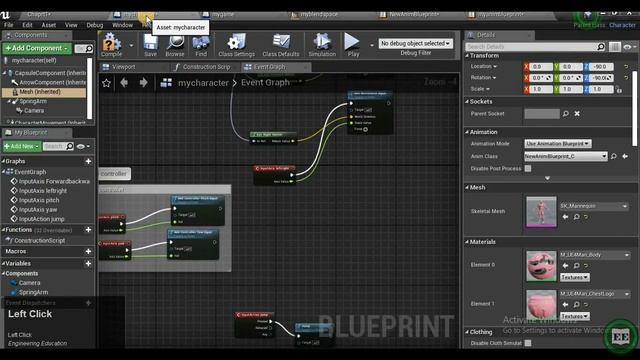Open Class Defaults
Image resolution: width=640 pixels, height=360 pixels.
tap(281, 44)
